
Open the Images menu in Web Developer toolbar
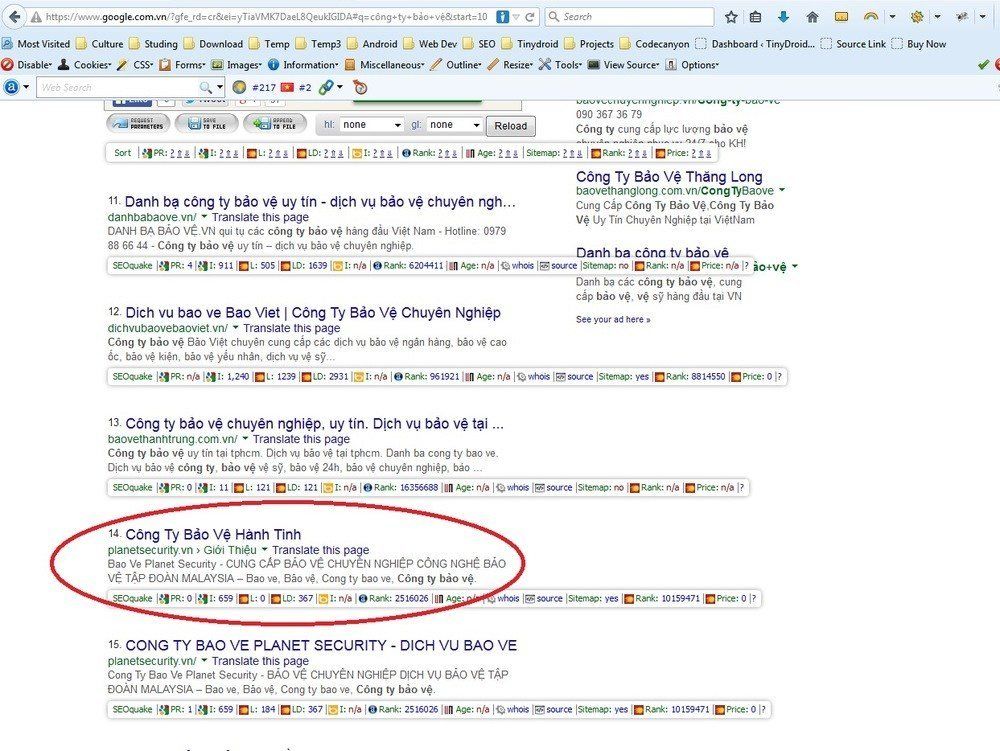click(237, 64)
